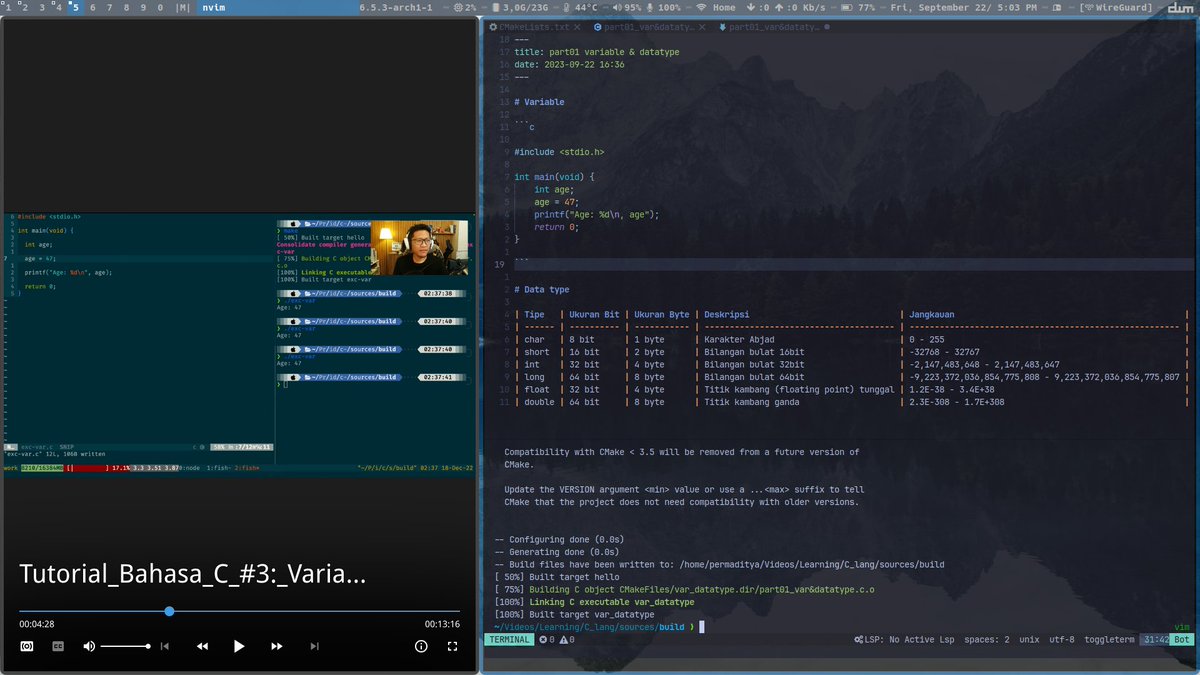Switch to workspace 5 in top bar

pyautogui.click(x=75, y=7)
